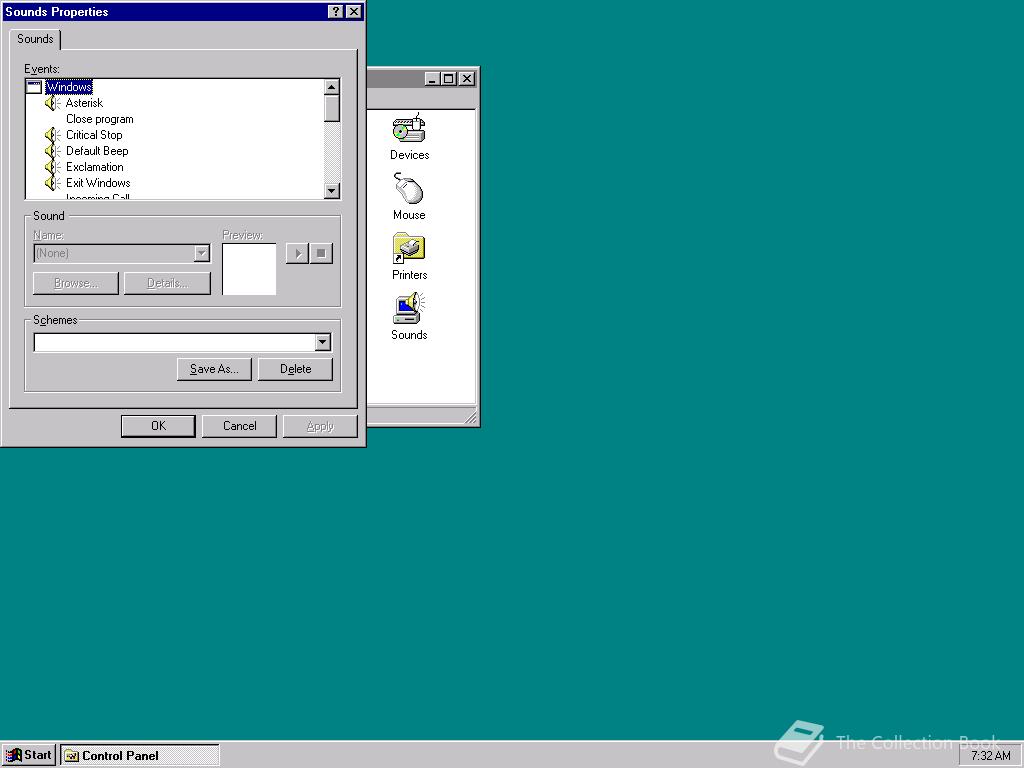The image size is (1024, 768).
Task: Confirm with the OK button
Action: [x=158, y=426]
